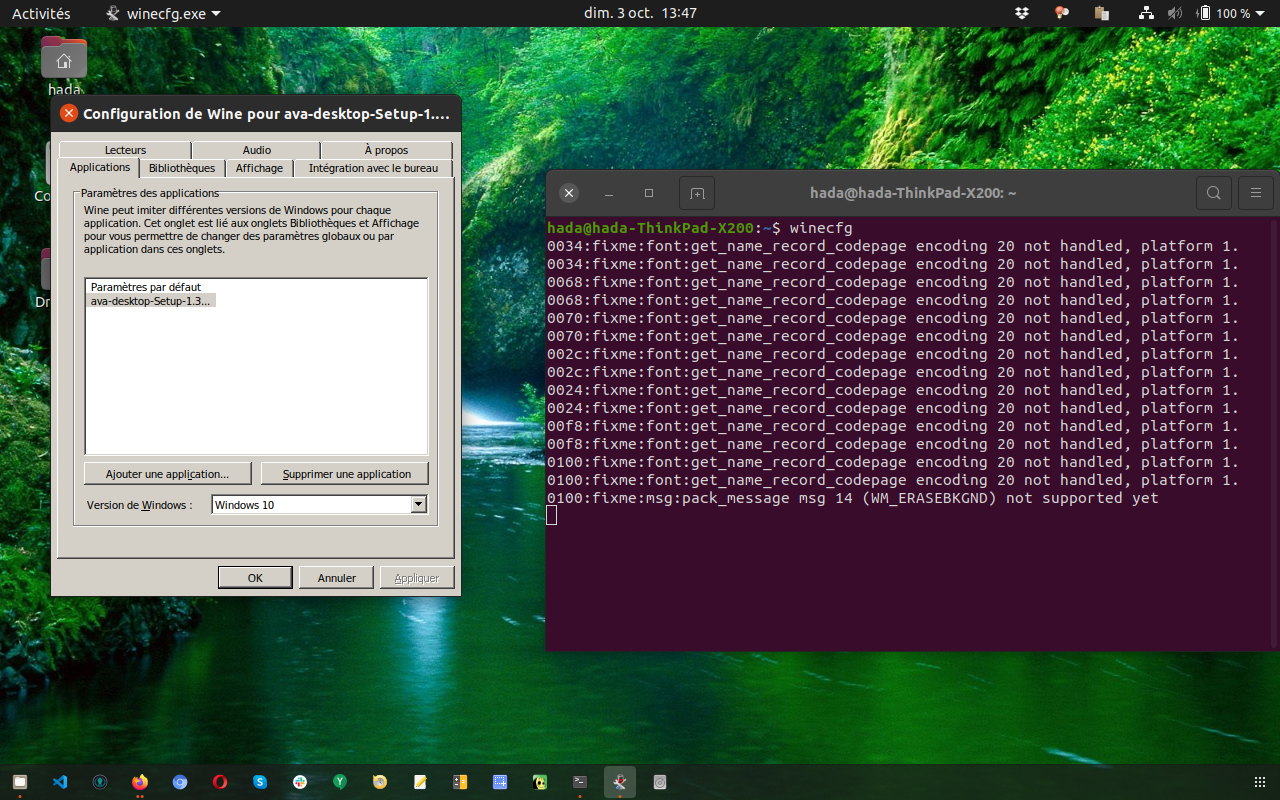
Task: Click the WM_ERASEBKGND message line in terminal
Action: point(853,498)
